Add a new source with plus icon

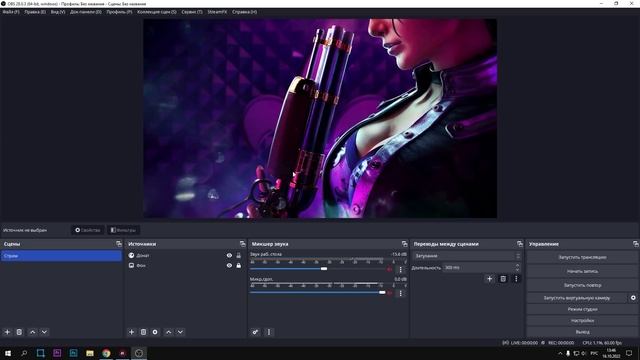pyautogui.click(x=131, y=332)
